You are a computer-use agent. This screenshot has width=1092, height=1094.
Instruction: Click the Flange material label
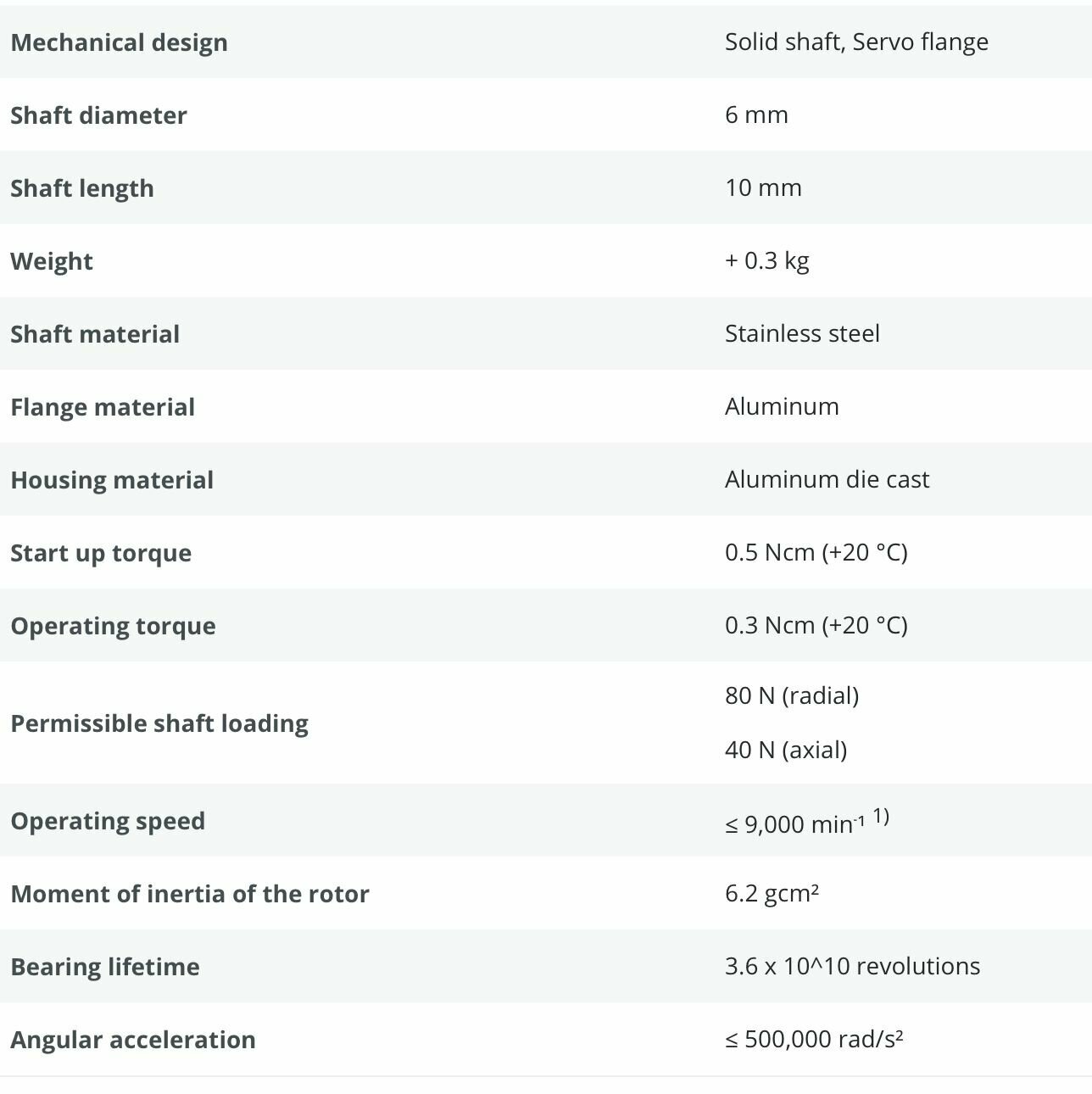coord(103,407)
